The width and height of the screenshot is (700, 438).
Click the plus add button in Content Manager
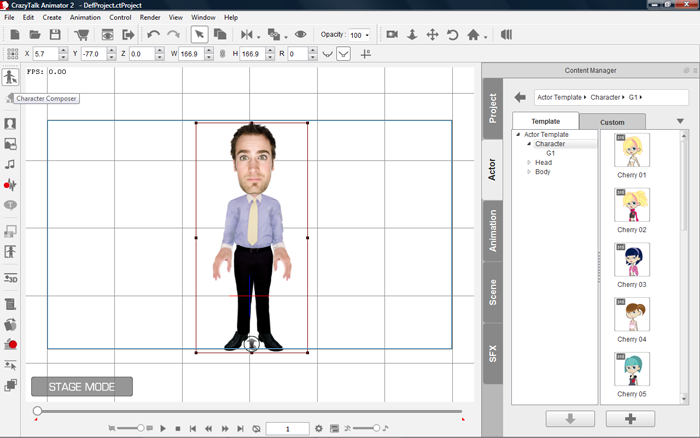pos(632,418)
